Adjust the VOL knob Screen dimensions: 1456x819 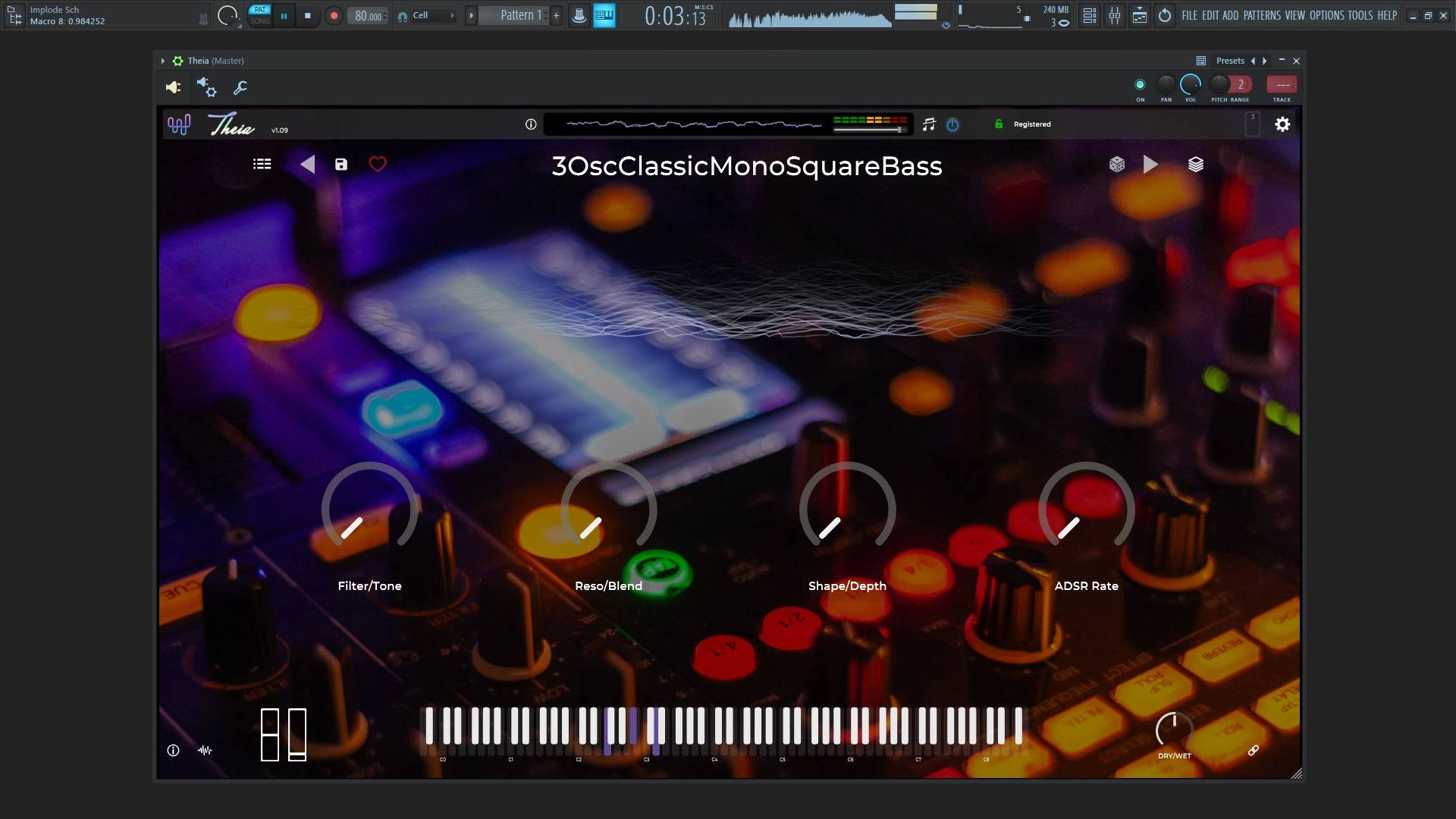click(x=1191, y=84)
